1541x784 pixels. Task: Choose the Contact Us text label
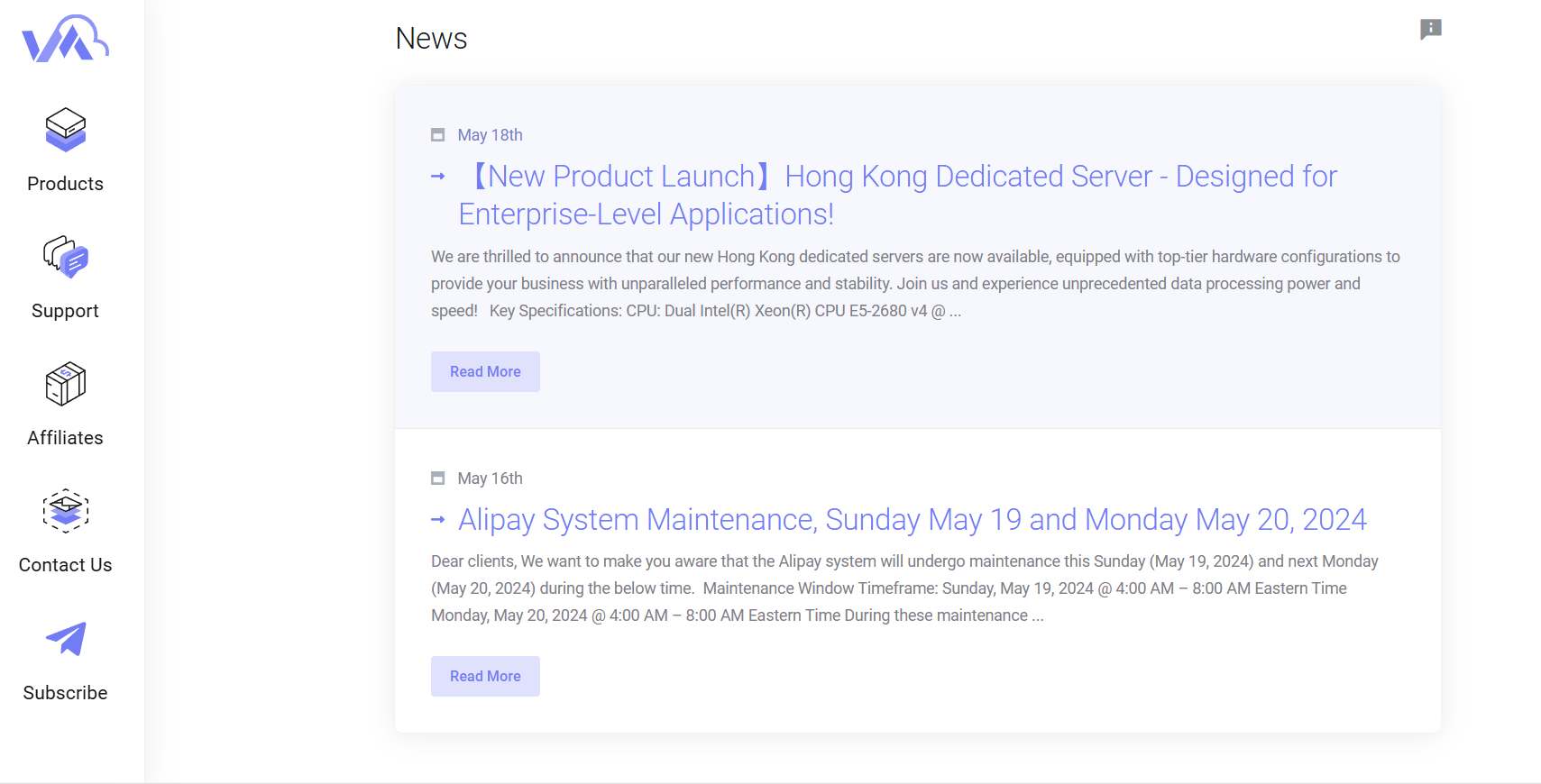tap(65, 565)
